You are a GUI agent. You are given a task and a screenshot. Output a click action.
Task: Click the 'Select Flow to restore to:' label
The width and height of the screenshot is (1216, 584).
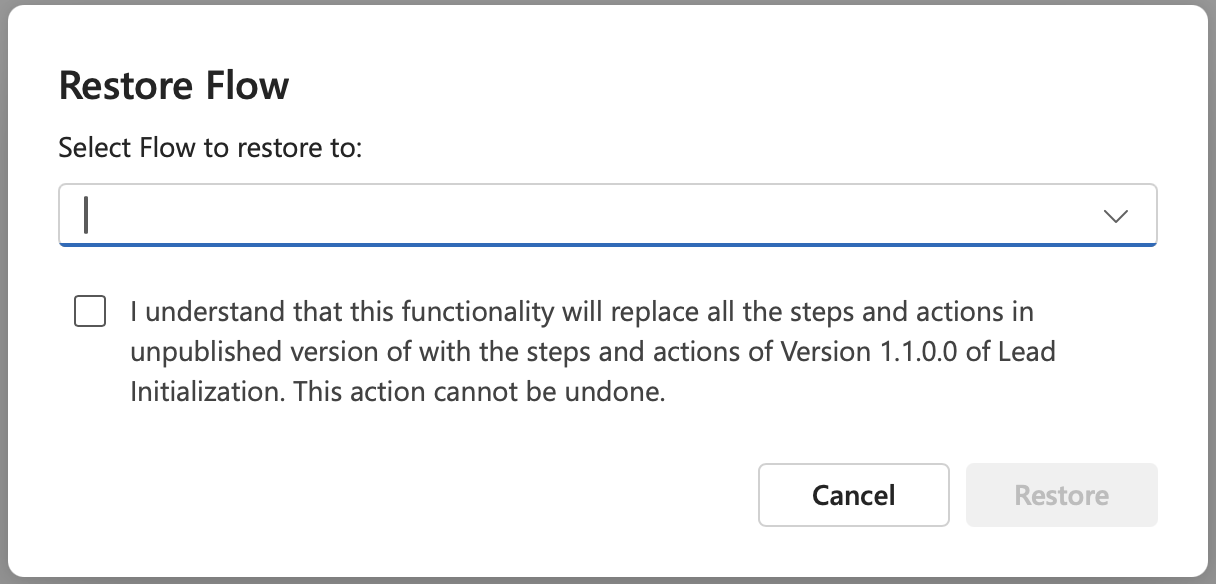pos(209,148)
